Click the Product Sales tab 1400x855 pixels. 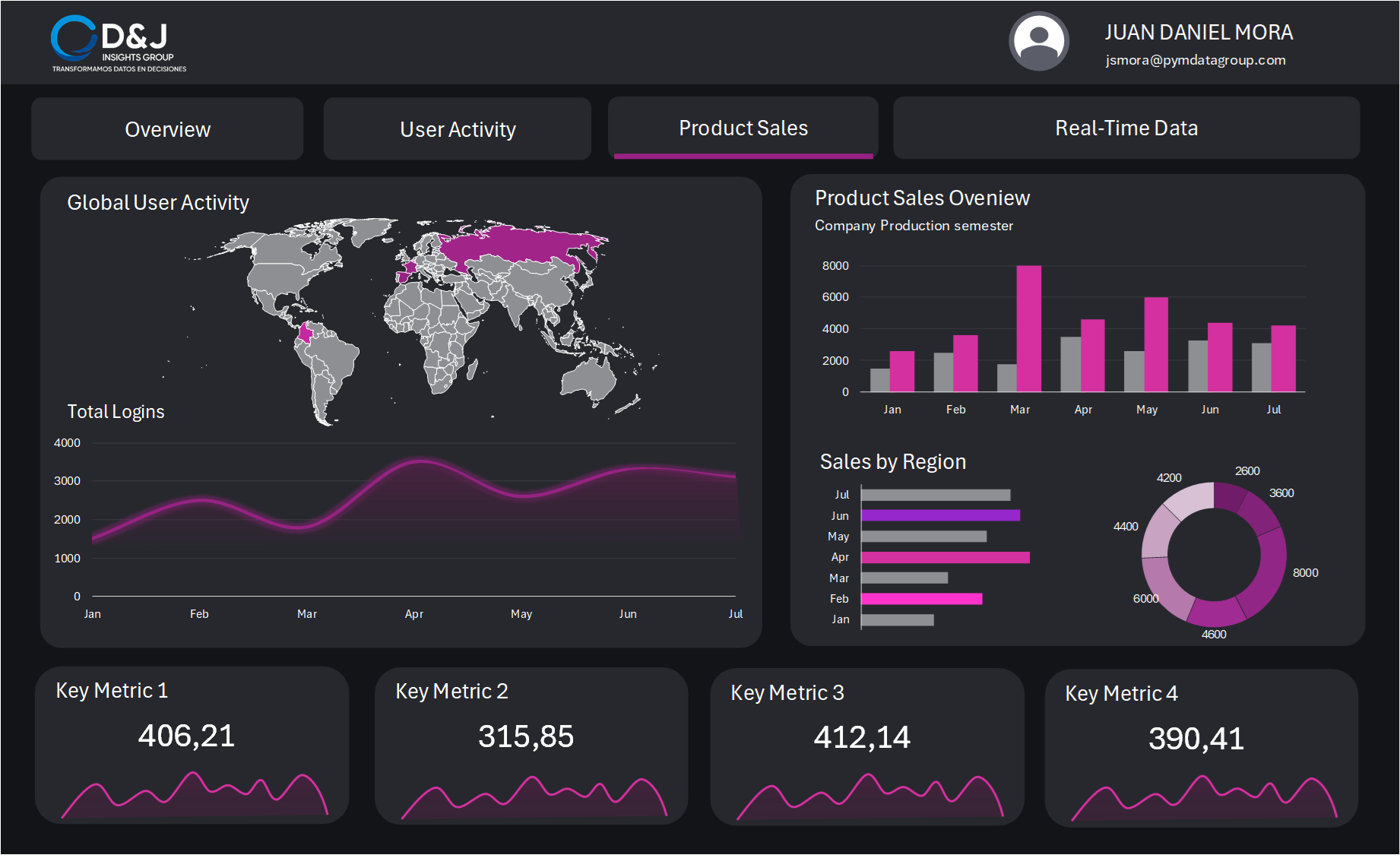[x=743, y=128]
